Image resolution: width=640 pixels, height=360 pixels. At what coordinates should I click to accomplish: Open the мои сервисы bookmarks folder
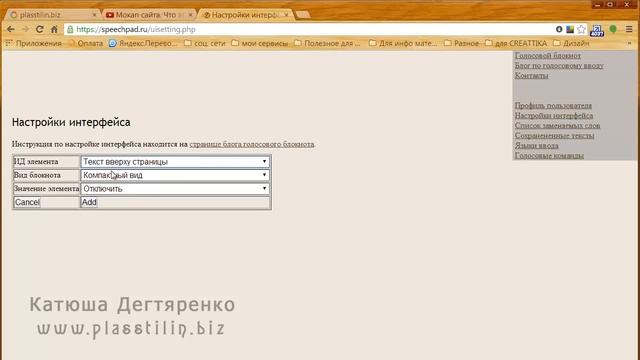(x=260, y=43)
